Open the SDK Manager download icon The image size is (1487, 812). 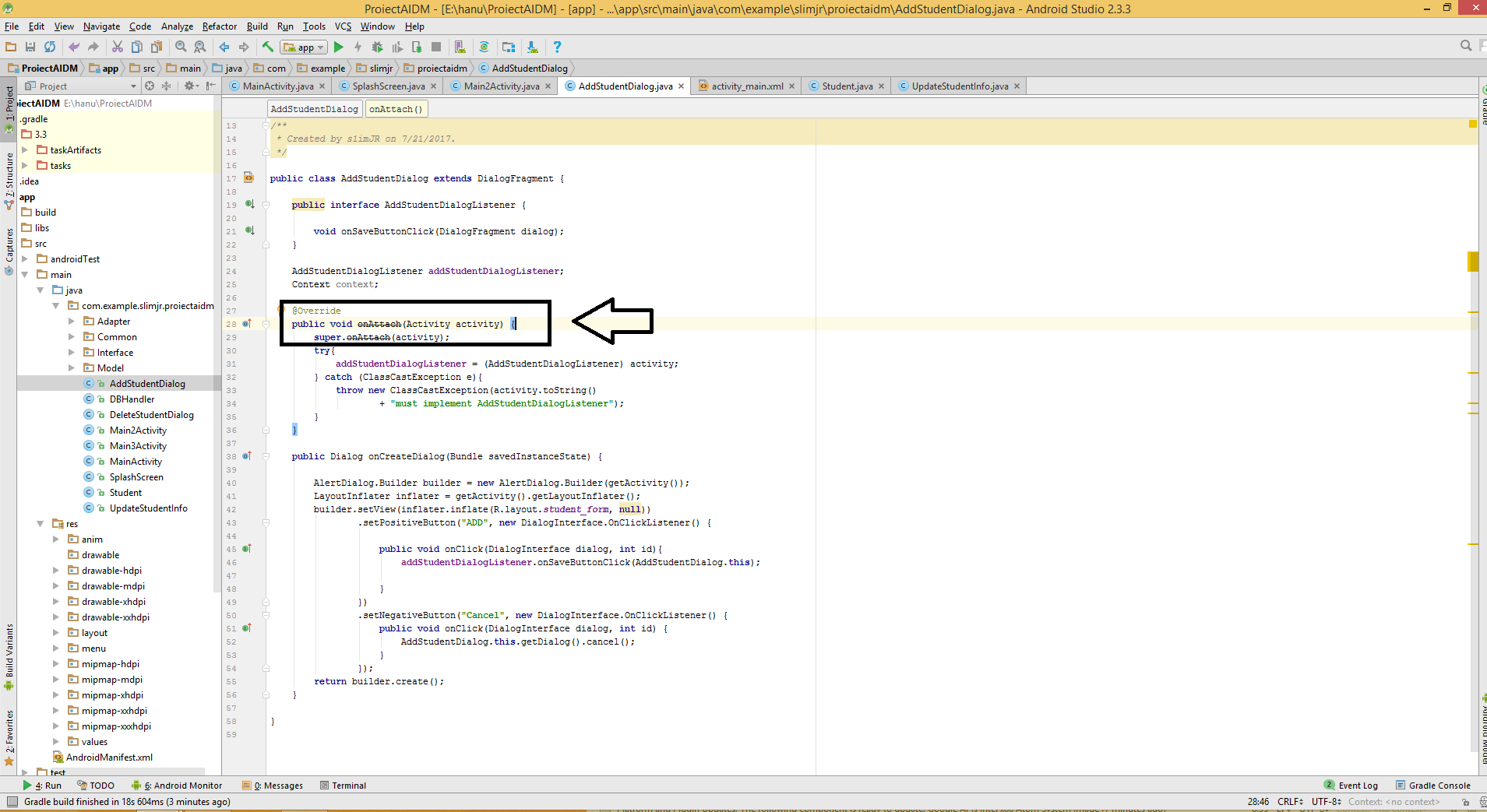click(532, 47)
